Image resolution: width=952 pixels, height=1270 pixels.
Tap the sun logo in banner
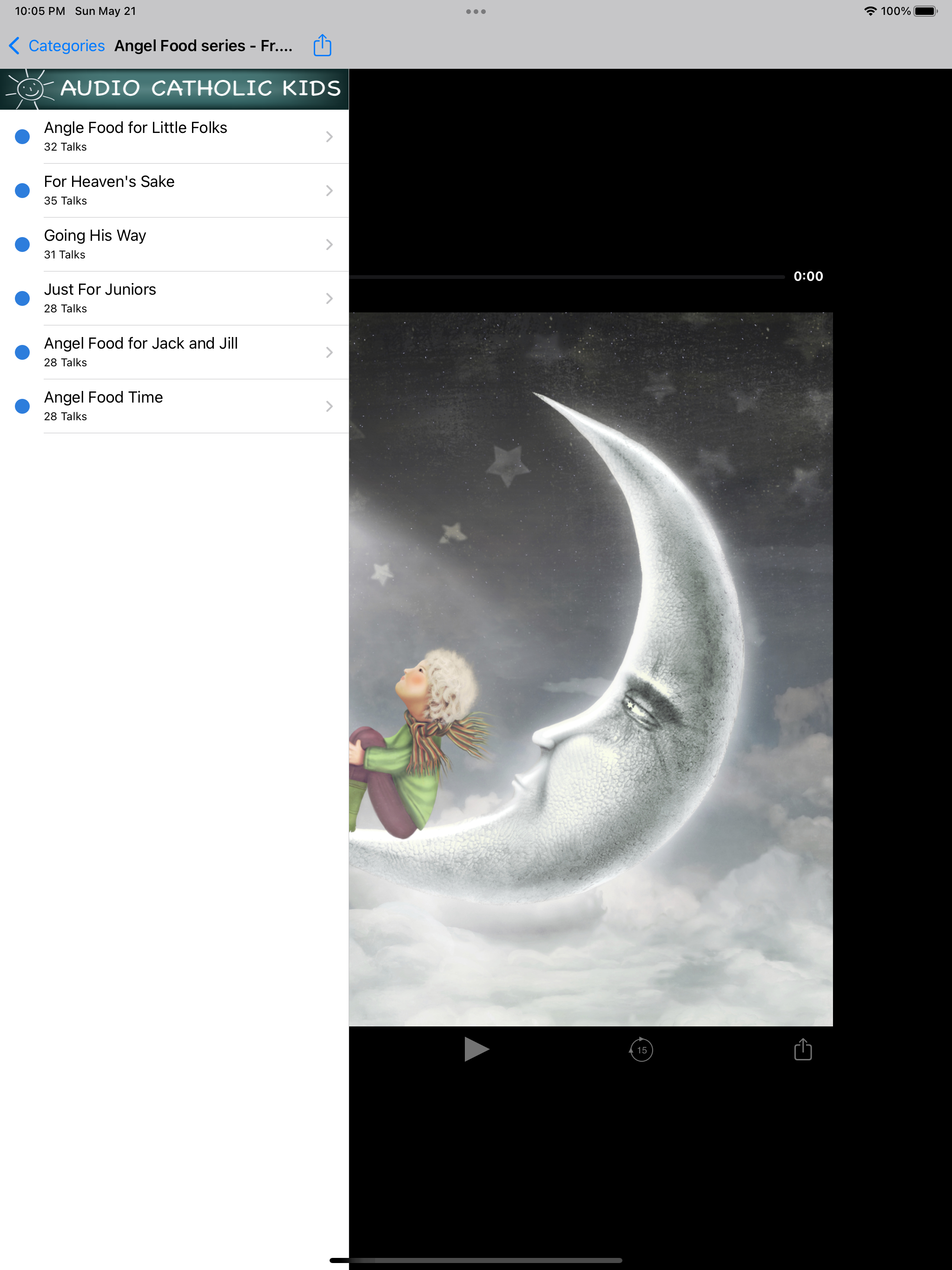tap(30, 89)
